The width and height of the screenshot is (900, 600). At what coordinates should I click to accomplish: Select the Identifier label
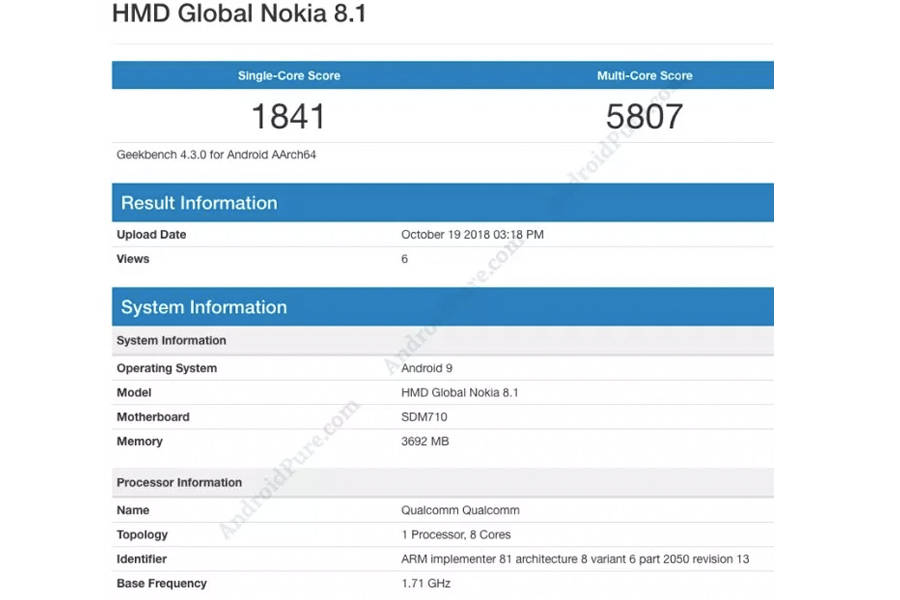click(141, 559)
